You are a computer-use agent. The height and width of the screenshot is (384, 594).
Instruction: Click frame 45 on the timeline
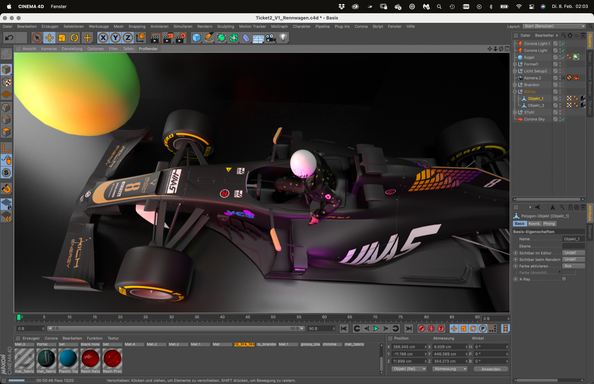(x=247, y=317)
